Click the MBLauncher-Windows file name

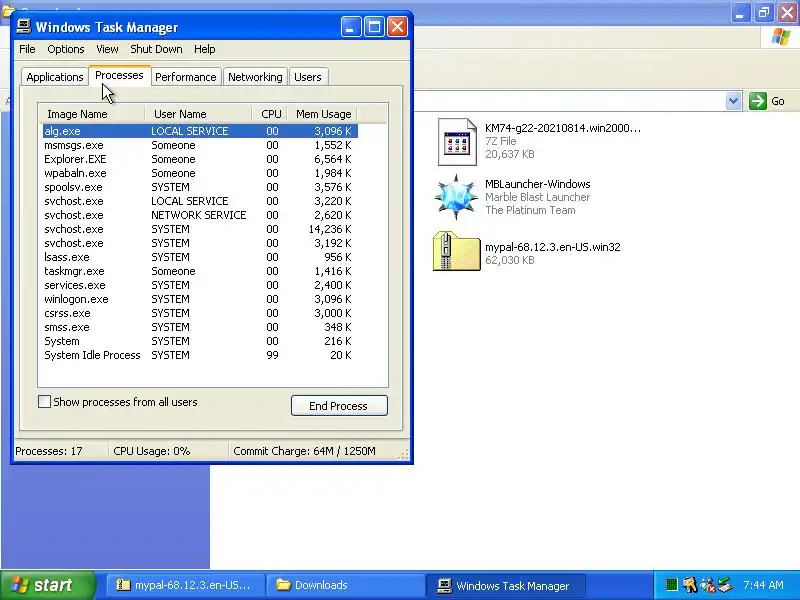538,184
